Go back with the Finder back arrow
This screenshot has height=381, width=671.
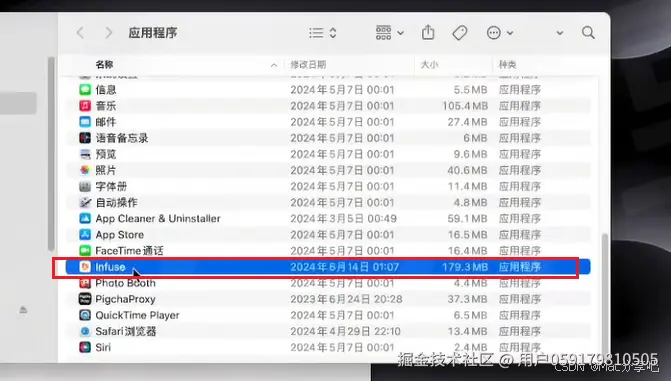[80, 33]
